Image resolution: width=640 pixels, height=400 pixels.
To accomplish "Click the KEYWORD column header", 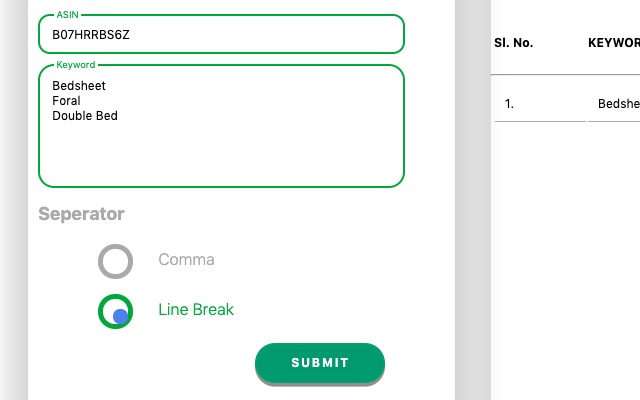I will tap(613, 44).
